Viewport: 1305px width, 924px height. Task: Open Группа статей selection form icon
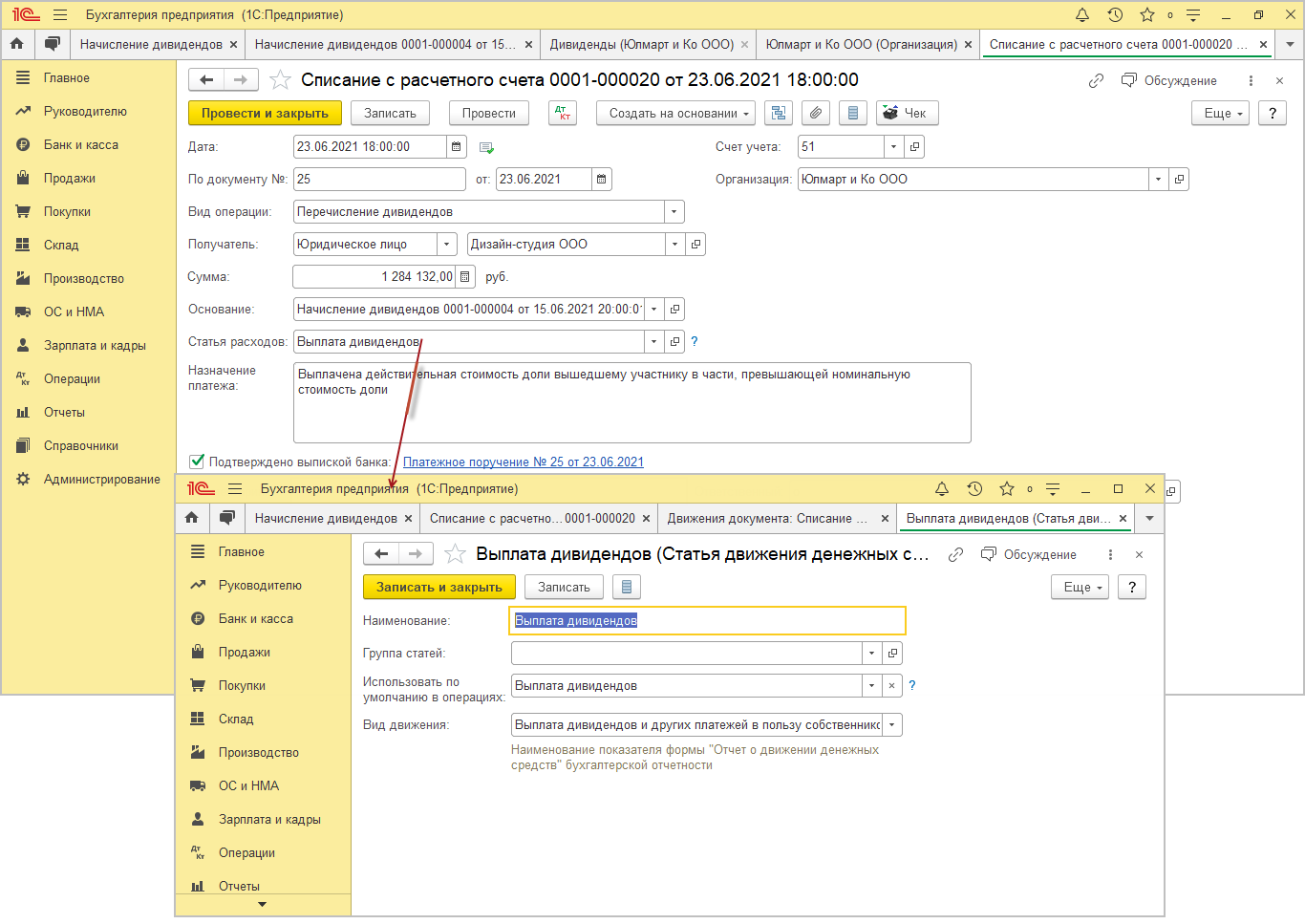[892, 653]
